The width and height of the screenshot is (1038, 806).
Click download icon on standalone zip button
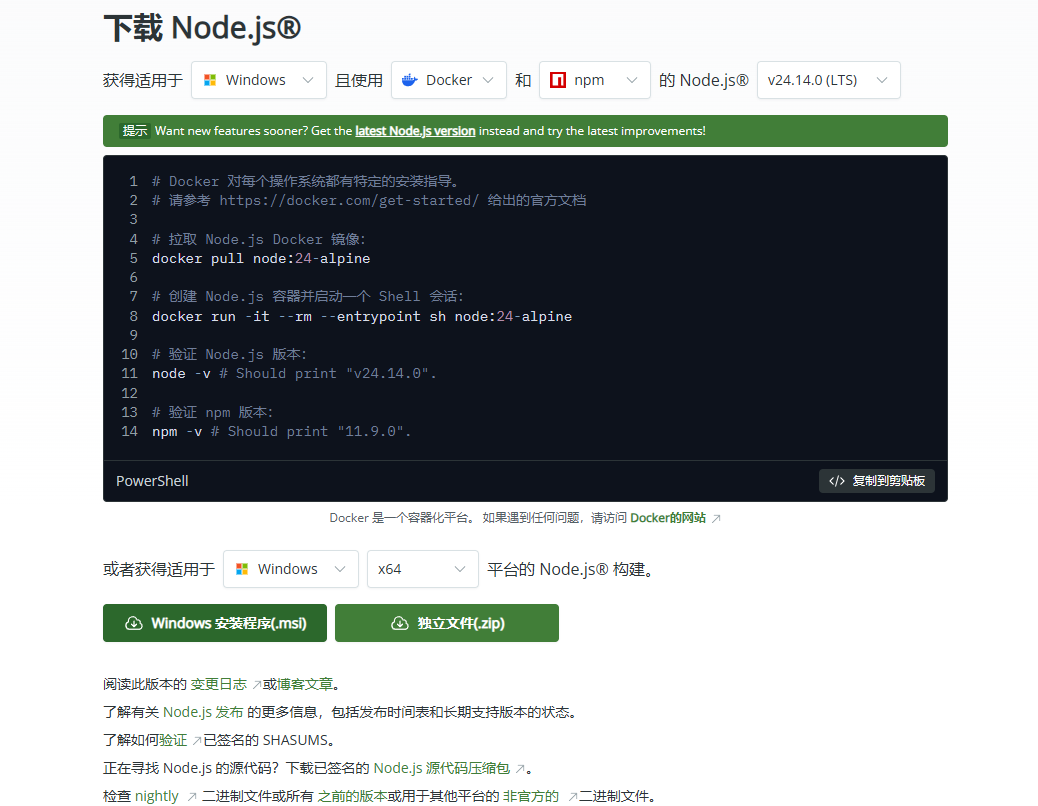pyautogui.click(x=399, y=623)
